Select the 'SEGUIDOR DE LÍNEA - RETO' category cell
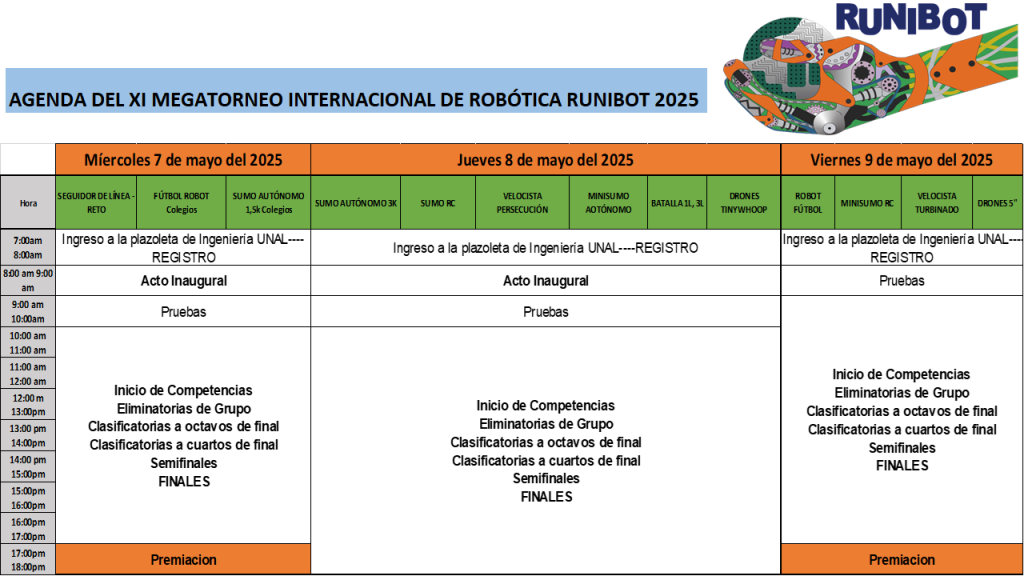The image size is (1024, 576). point(96,203)
